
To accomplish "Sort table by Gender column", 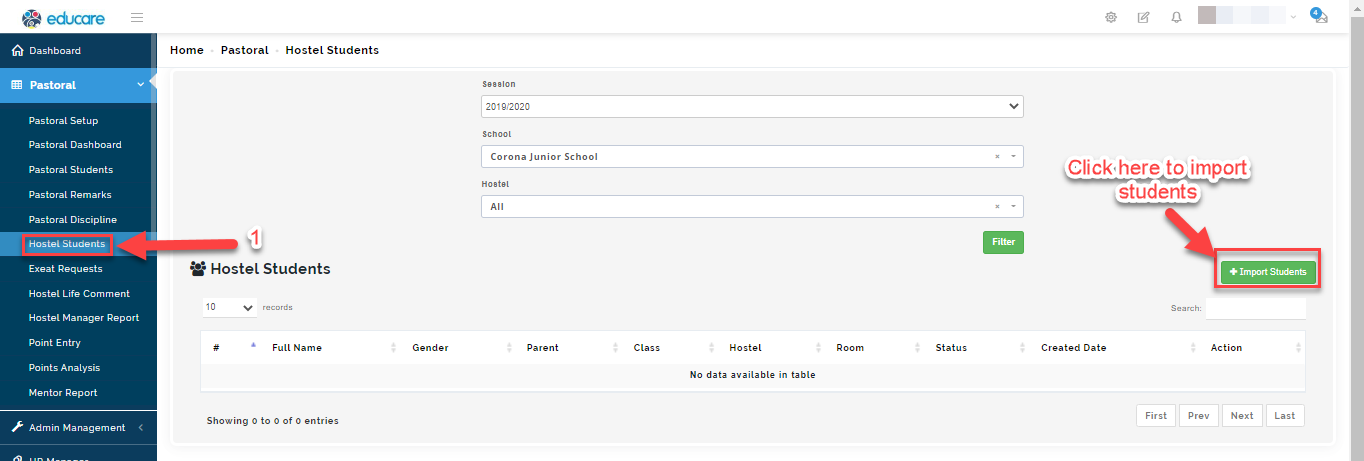I will [460, 347].
